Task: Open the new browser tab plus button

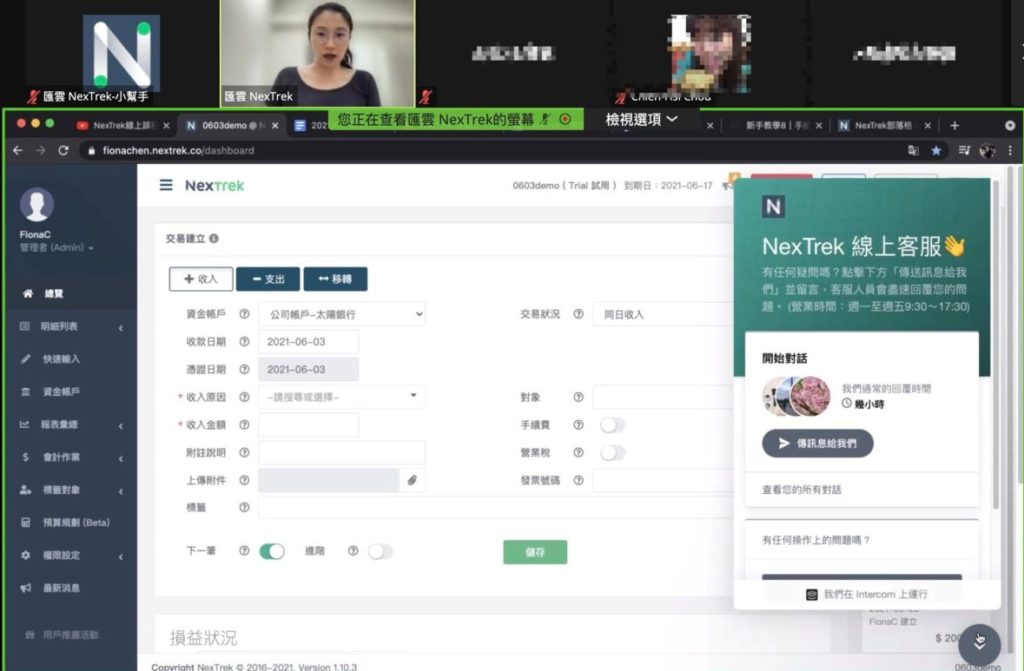Action: [x=955, y=125]
